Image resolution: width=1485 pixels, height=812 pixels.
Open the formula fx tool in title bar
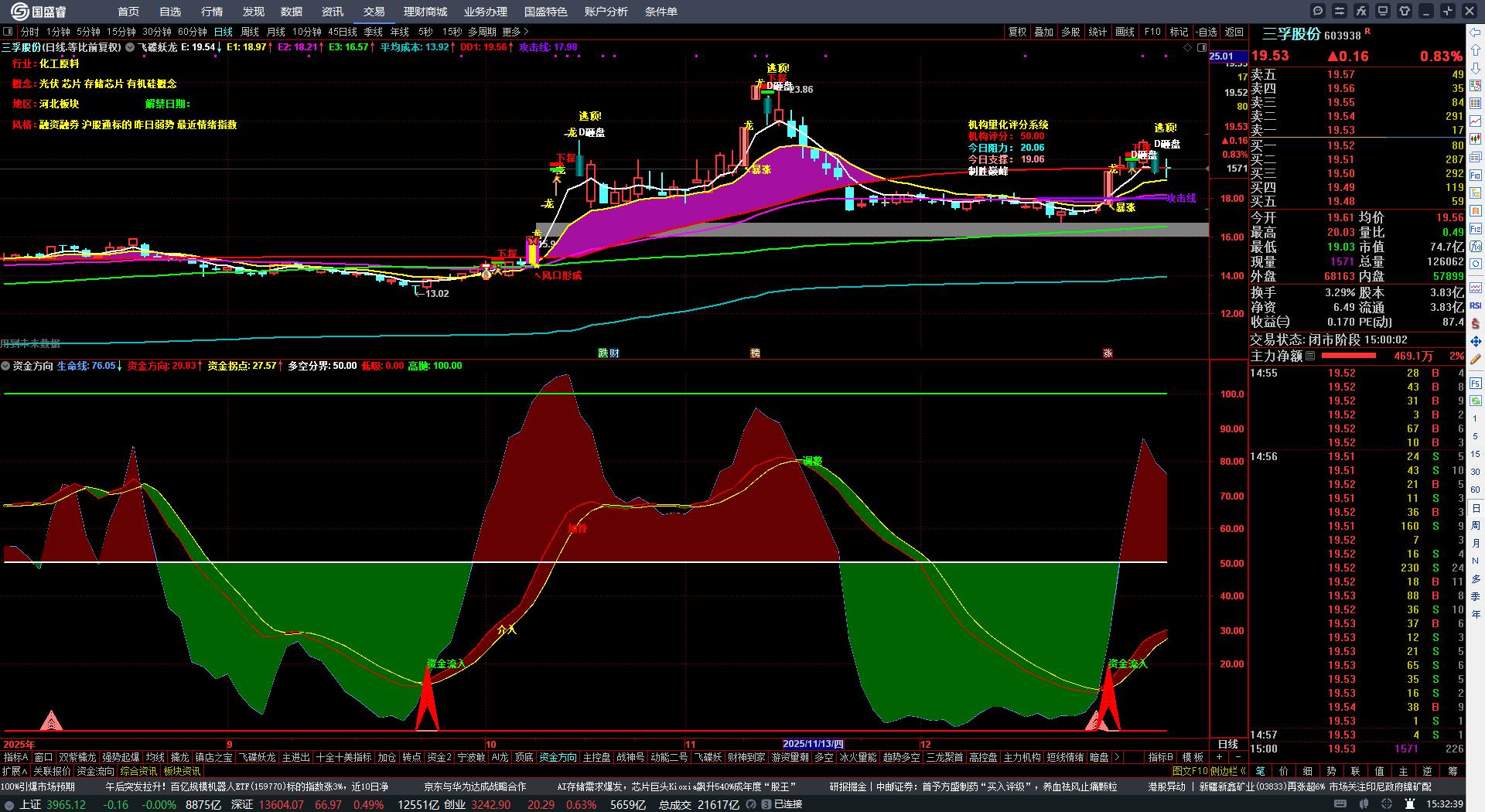[x=1361, y=11]
